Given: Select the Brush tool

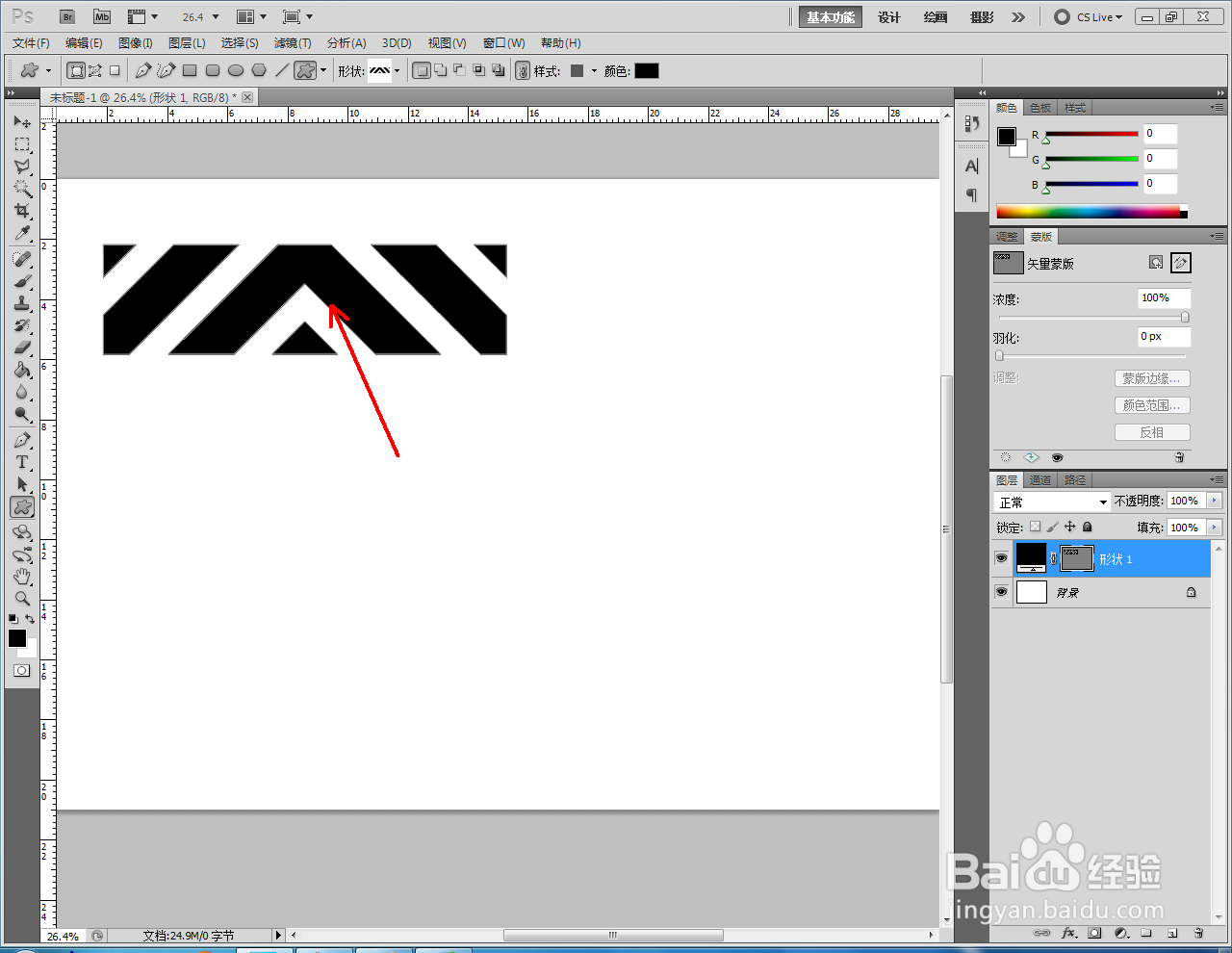Looking at the screenshot, I should [x=22, y=281].
